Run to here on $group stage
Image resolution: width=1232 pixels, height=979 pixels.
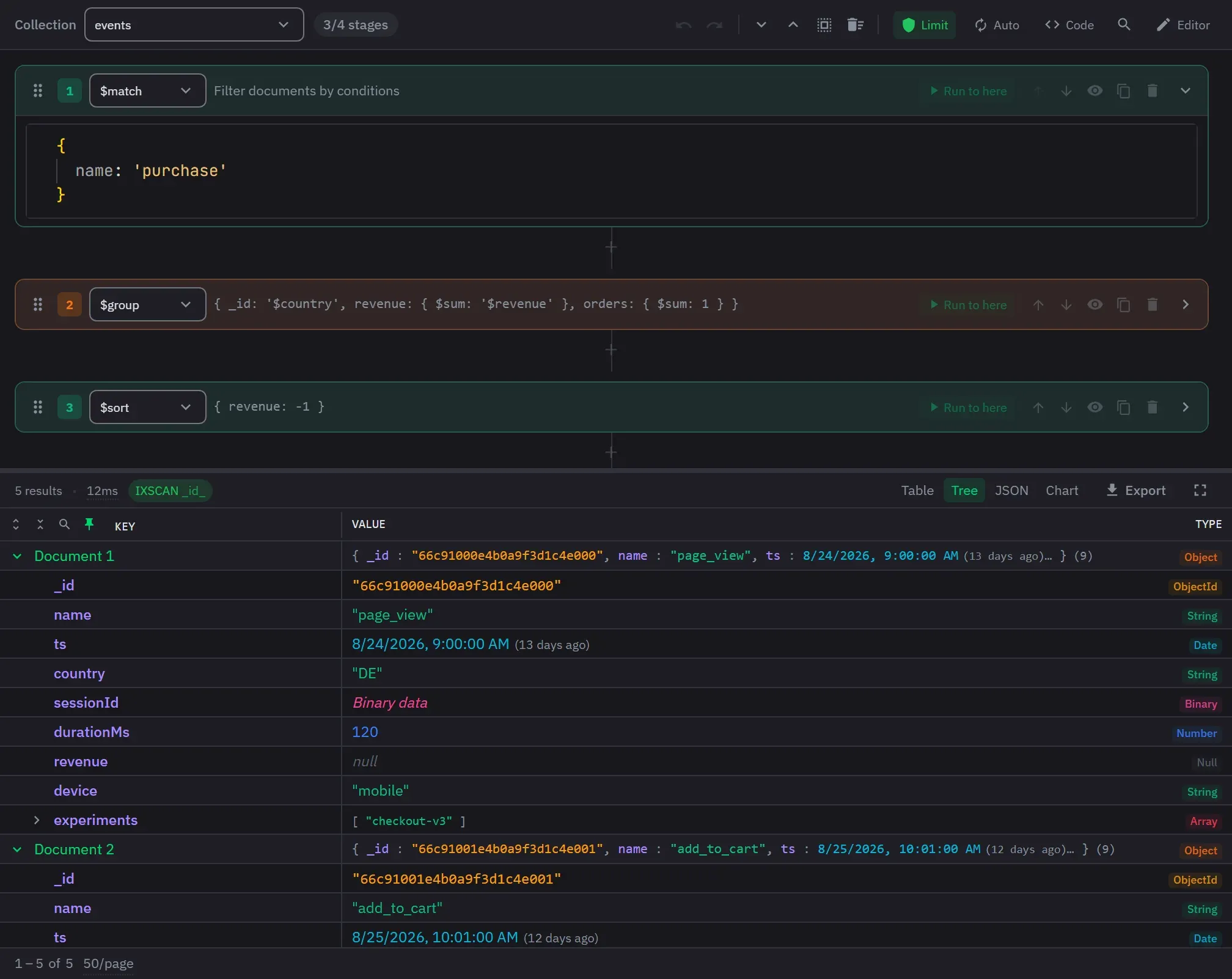(x=969, y=305)
